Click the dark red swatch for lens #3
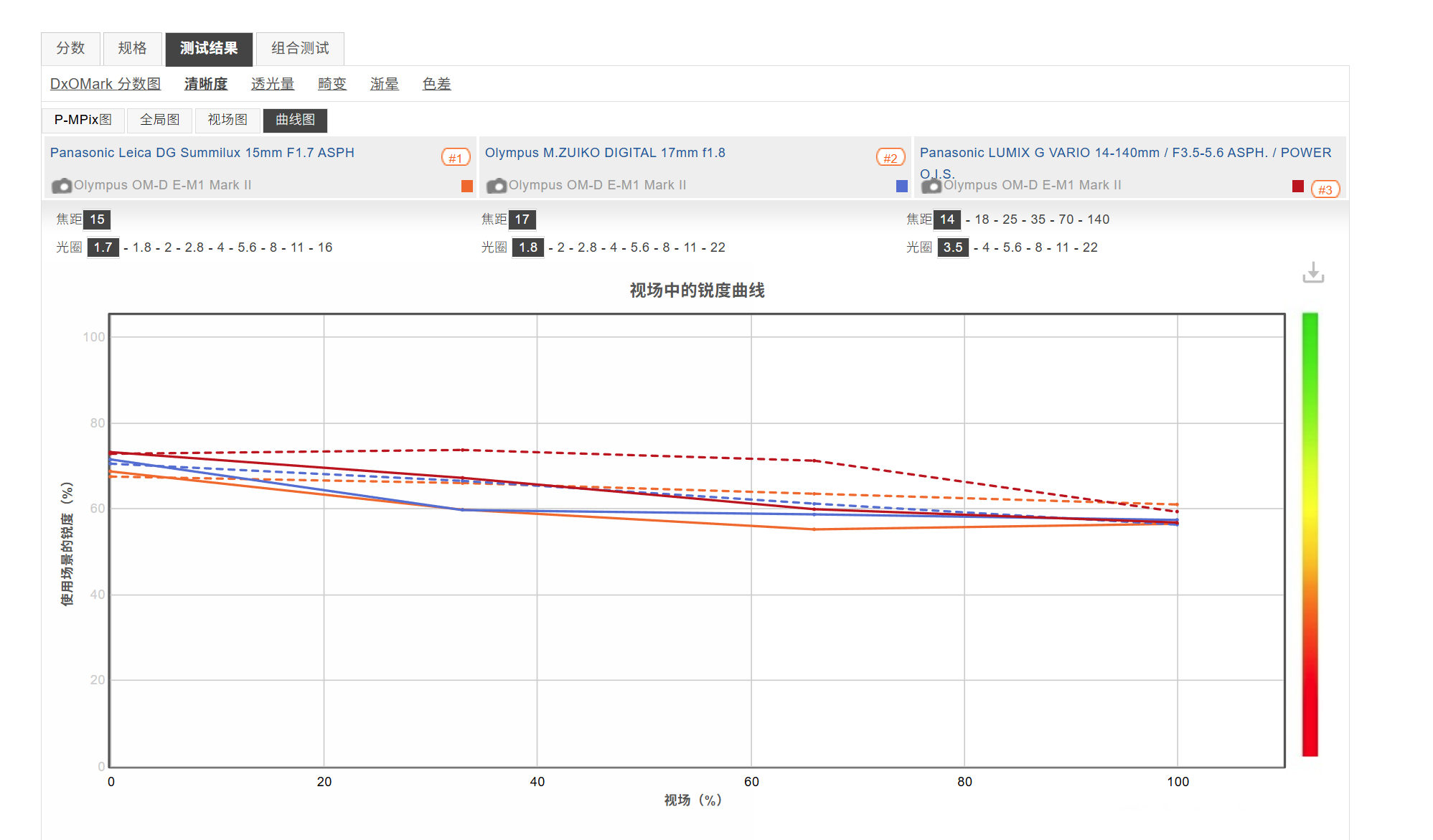The height and width of the screenshot is (840, 1433). (1298, 186)
